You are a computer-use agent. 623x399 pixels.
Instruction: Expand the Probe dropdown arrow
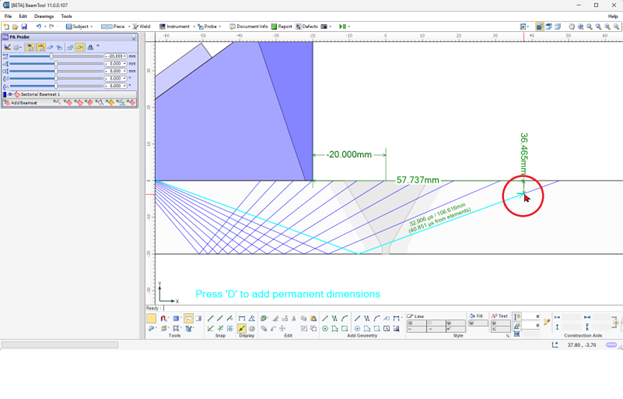coord(220,27)
